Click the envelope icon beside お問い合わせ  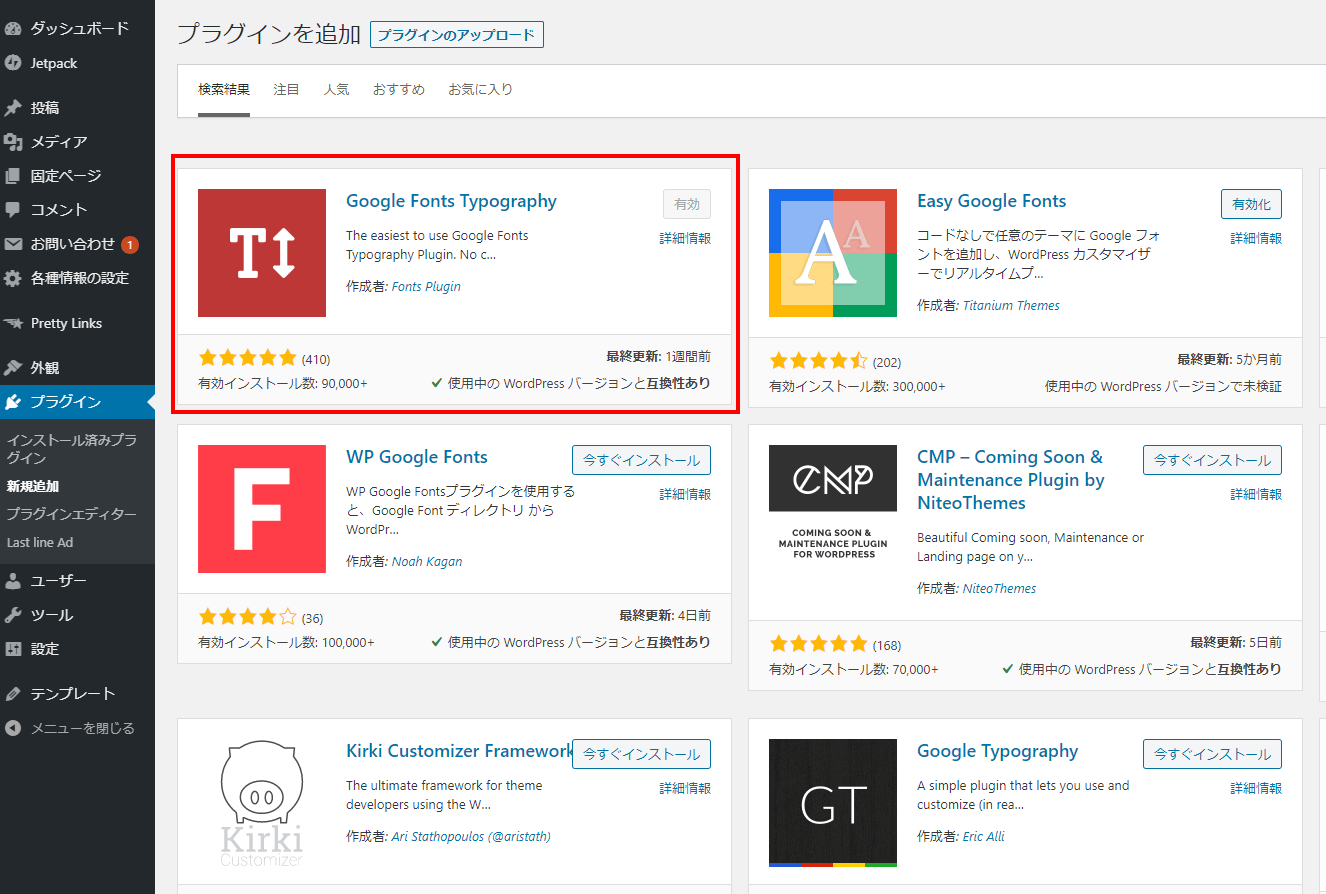[x=13, y=244]
